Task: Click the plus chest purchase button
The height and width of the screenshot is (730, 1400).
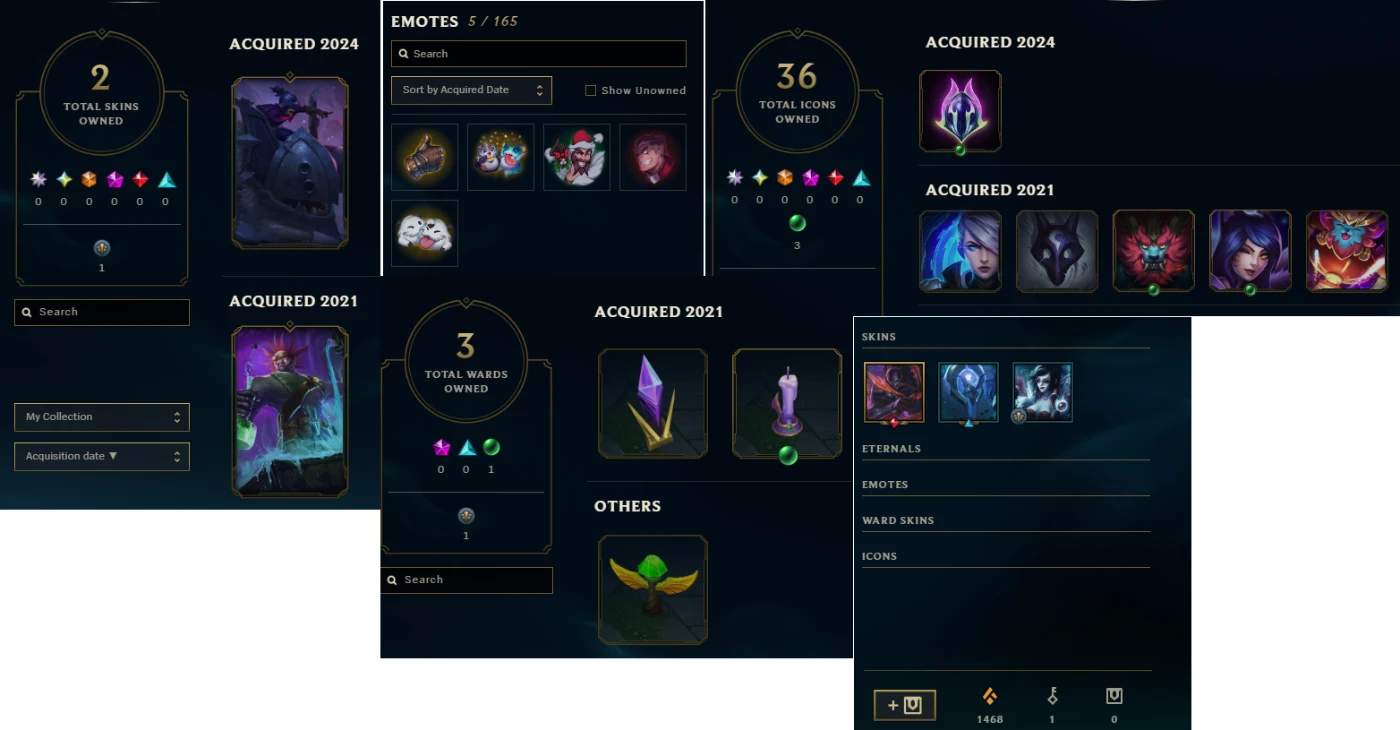Action: [905, 705]
